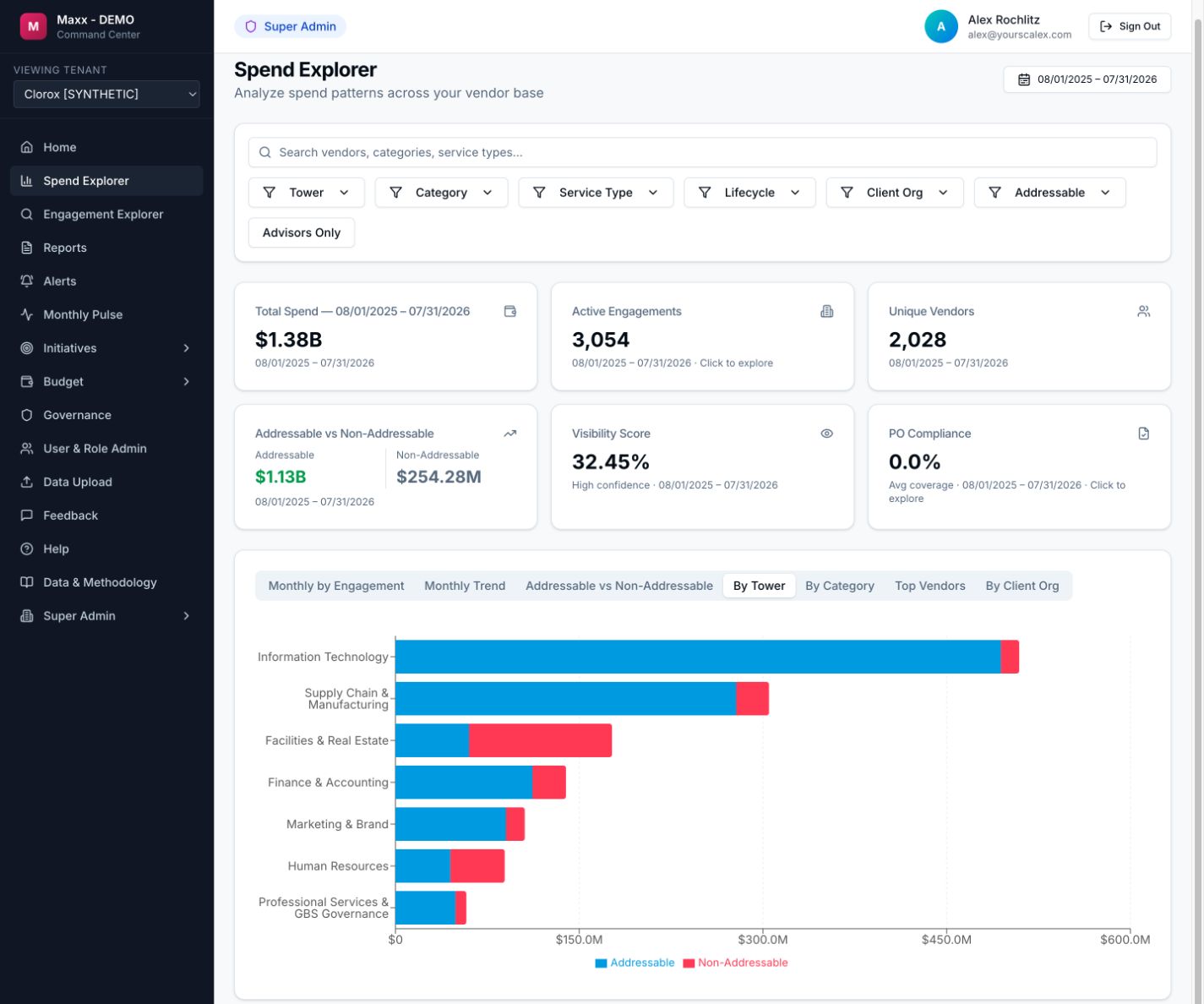Click the Engagement Explorer magnifier icon
The image size is (1204, 1004).
click(x=27, y=215)
